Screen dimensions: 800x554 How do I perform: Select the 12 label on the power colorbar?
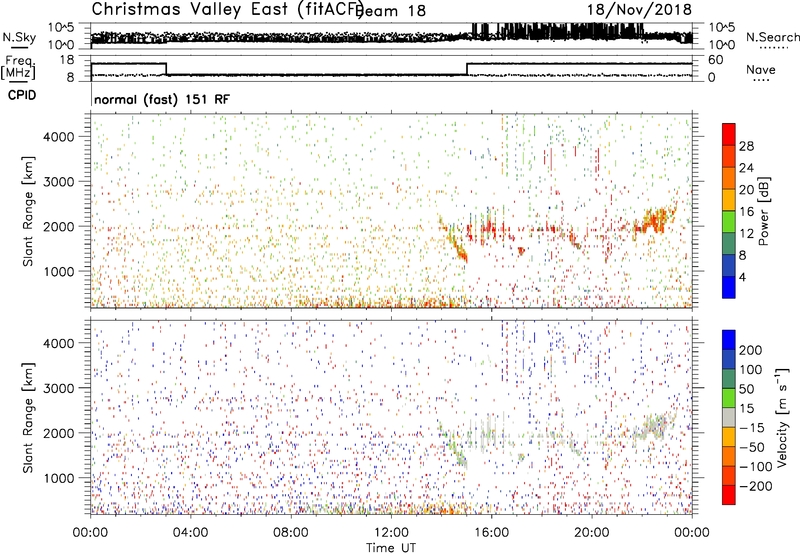(746, 234)
